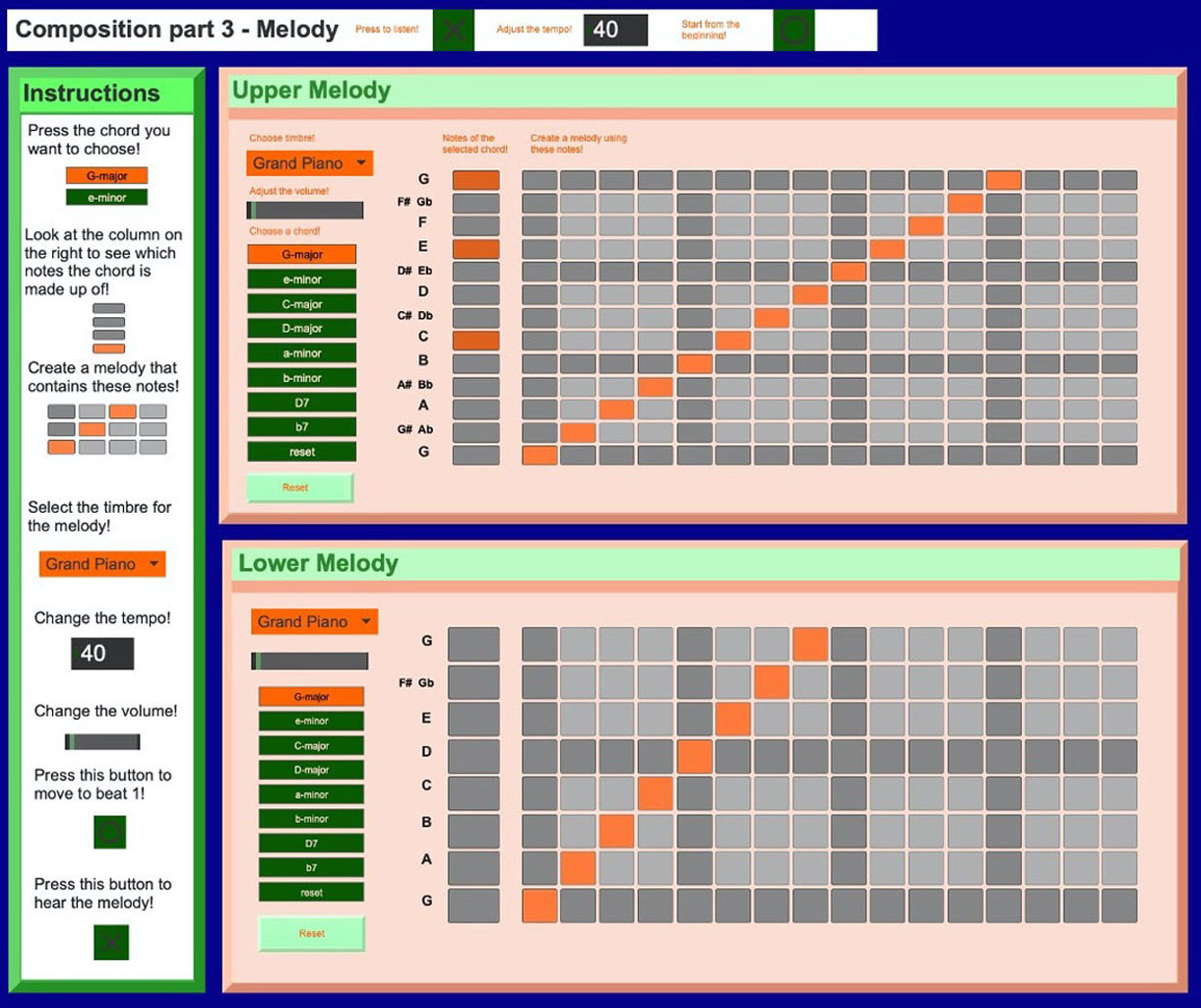Click the move-to-beat-1 icon in Instructions
Image resolution: width=1201 pixels, height=1008 pixels.
pos(110,832)
